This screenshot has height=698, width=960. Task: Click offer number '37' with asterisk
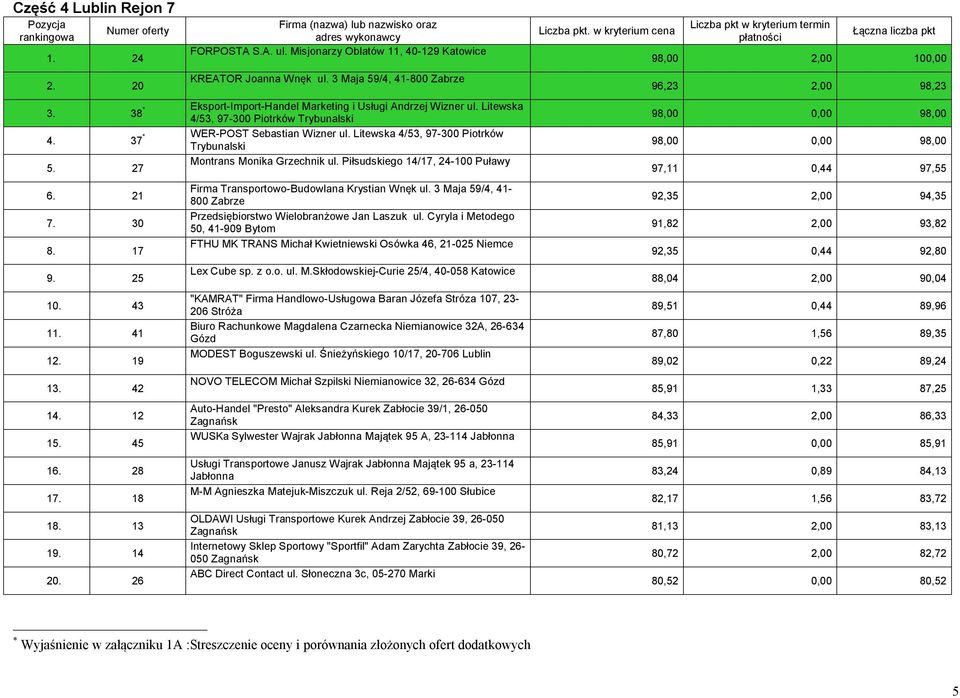click(137, 140)
